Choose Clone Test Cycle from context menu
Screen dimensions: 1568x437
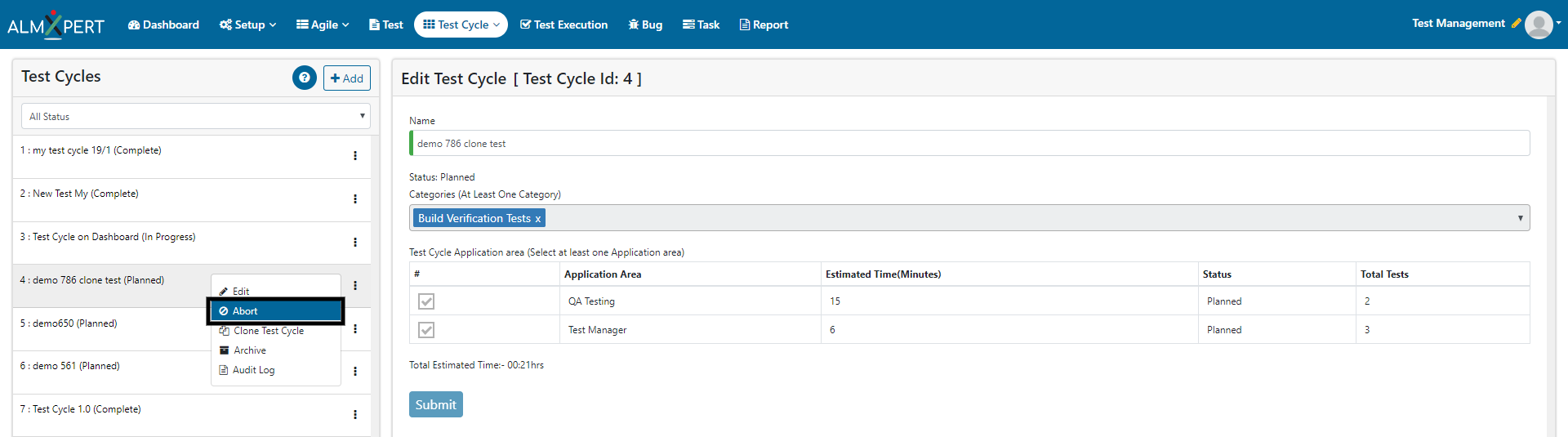[x=276, y=331]
